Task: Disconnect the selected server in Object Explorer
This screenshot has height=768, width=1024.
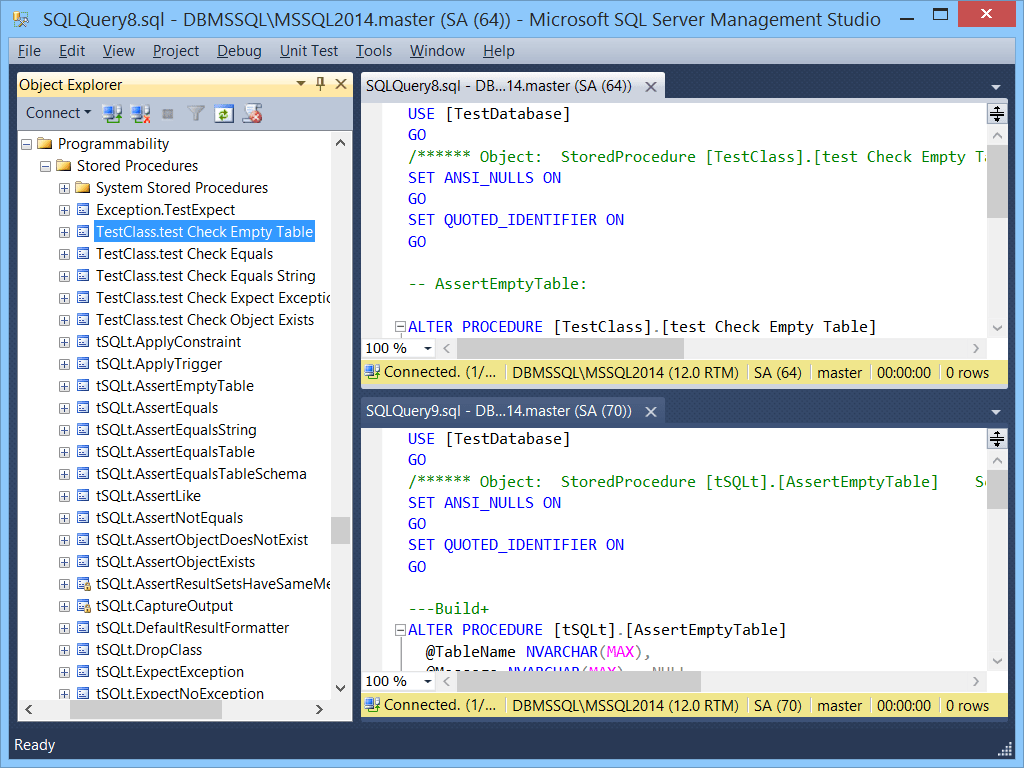Action: coord(138,113)
